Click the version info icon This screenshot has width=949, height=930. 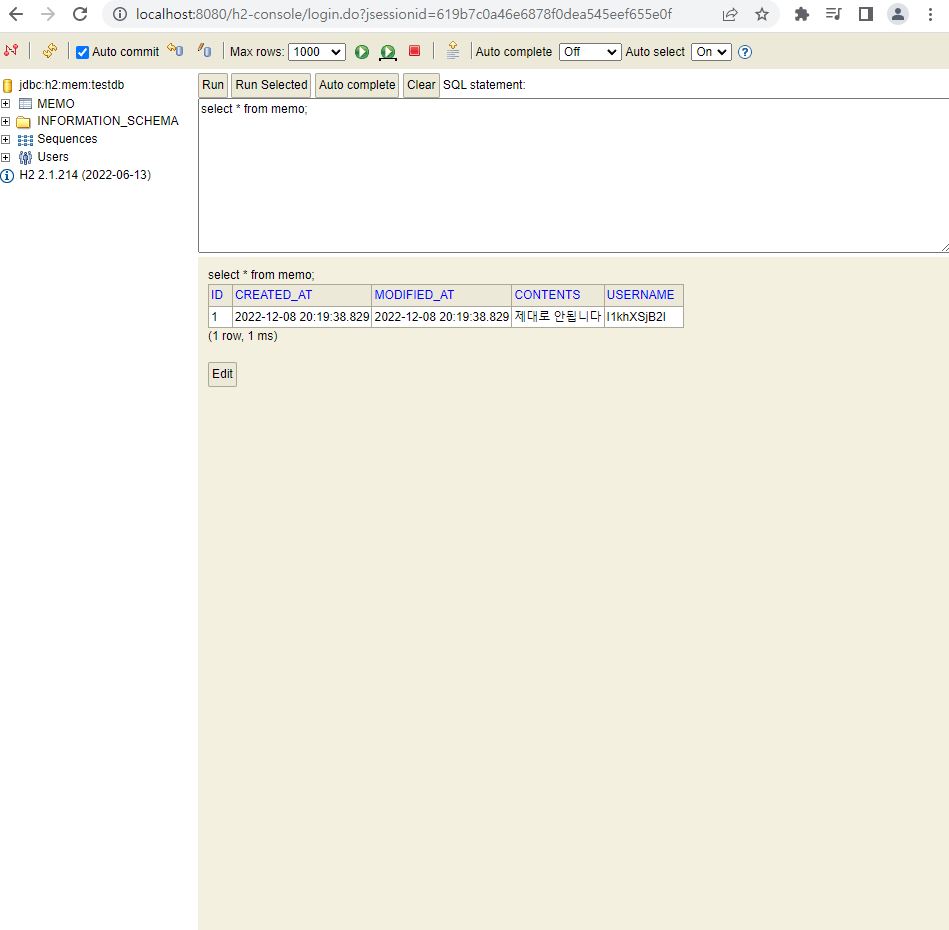coord(7,176)
